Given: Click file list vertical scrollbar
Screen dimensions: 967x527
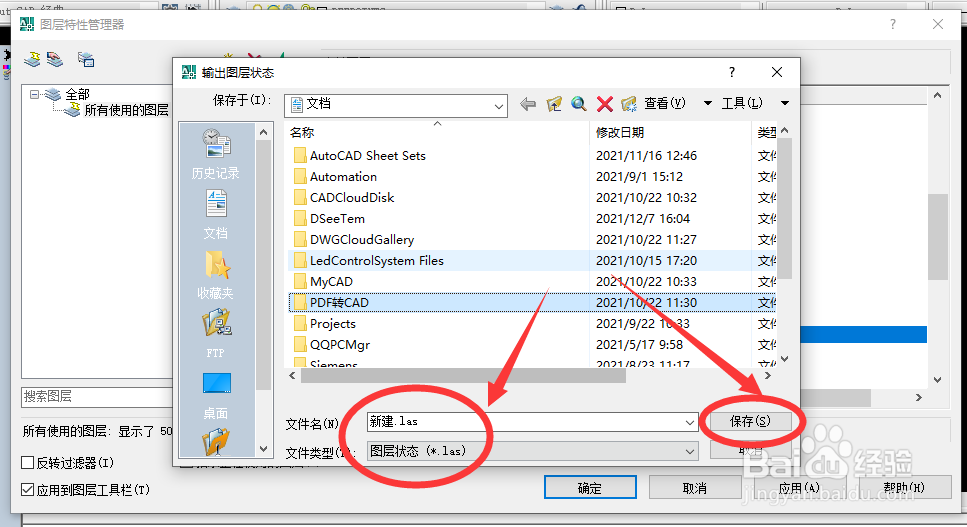Looking at the screenshot, I should pyautogui.click(x=784, y=207).
